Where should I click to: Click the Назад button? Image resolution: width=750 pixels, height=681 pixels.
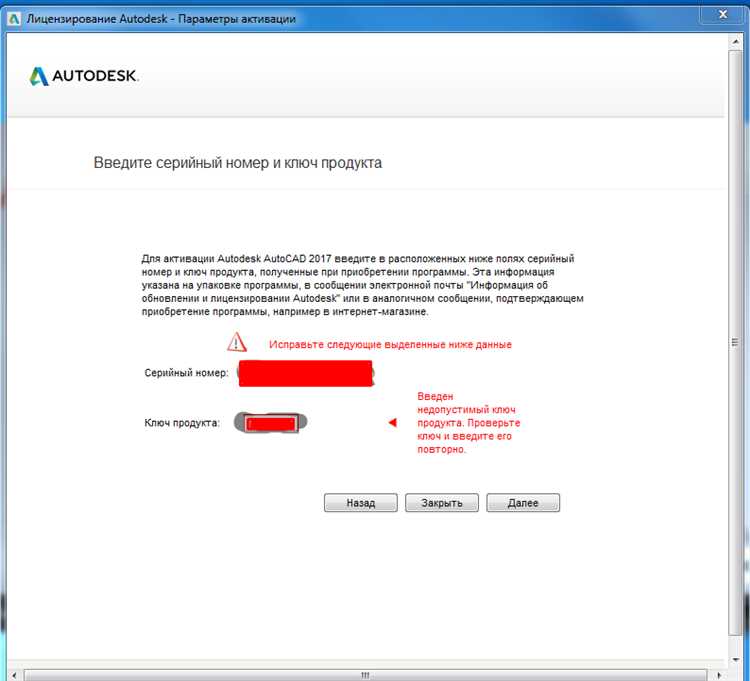click(x=361, y=503)
